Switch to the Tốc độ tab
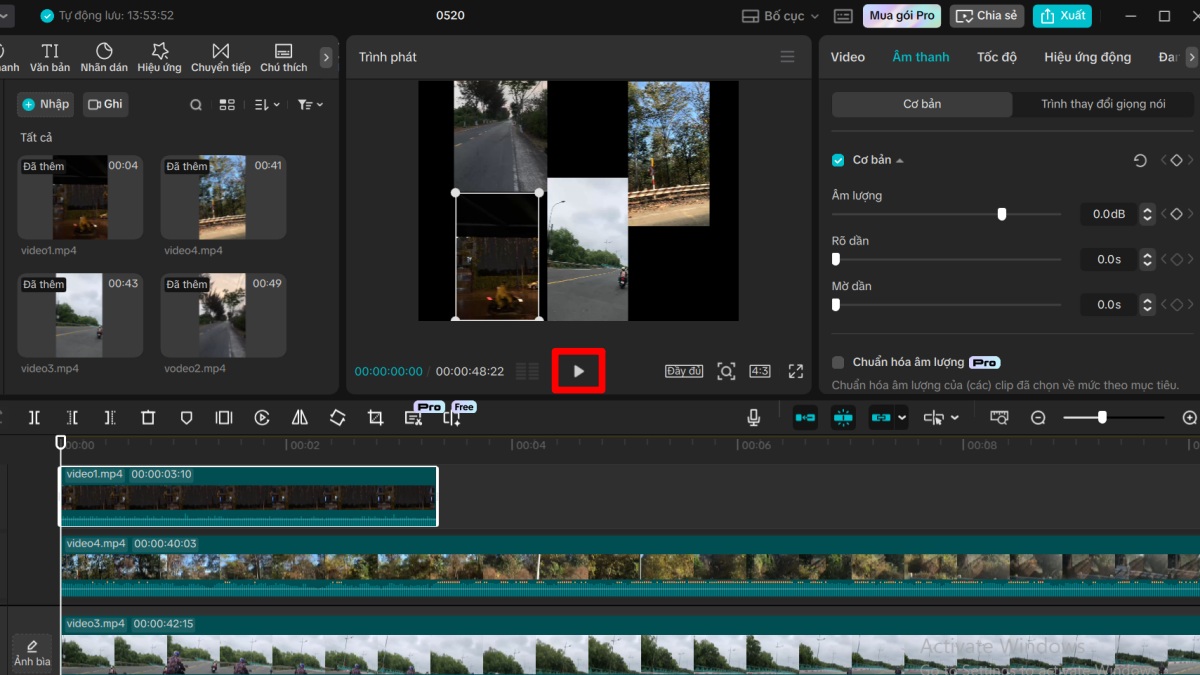This screenshot has height=675, width=1200. pos(996,57)
